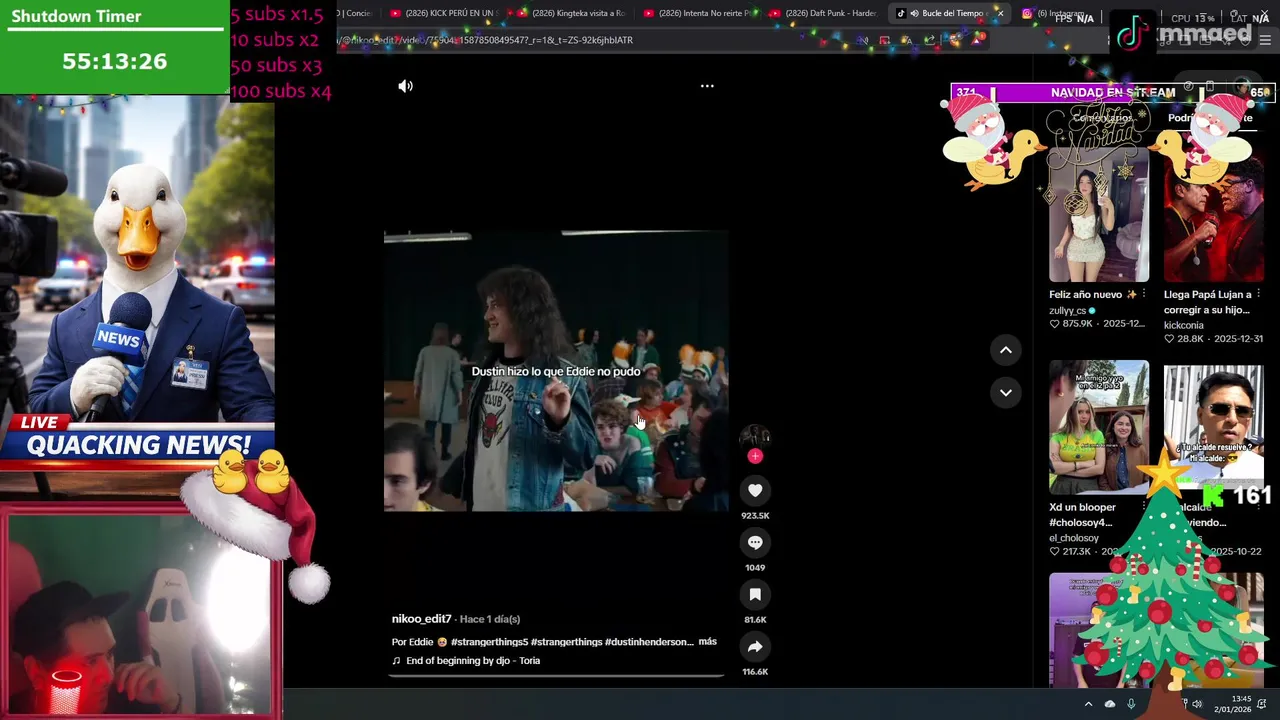Open the 'Feliz año nuevo' video thumbnail
1280x720 pixels.
(1099, 216)
